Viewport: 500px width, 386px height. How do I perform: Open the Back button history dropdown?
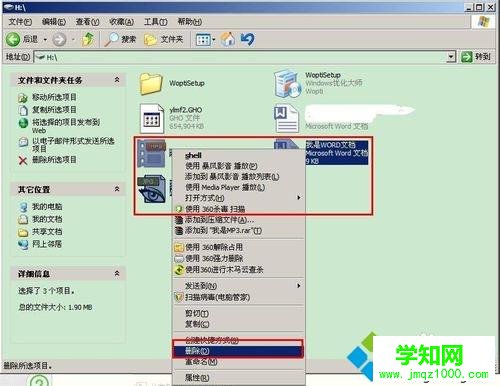45,40
